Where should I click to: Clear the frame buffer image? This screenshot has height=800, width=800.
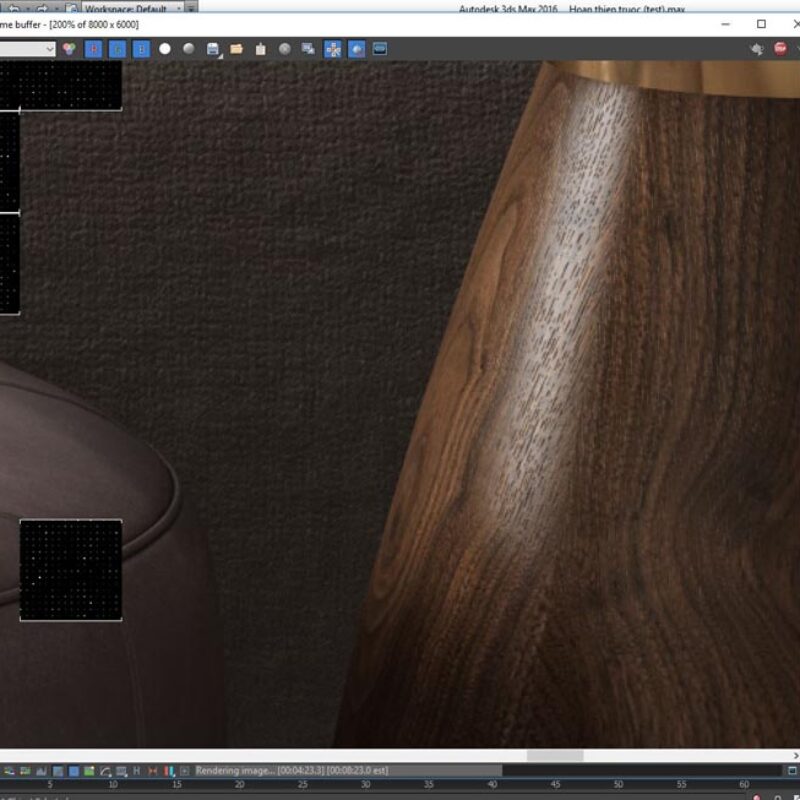(261, 49)
